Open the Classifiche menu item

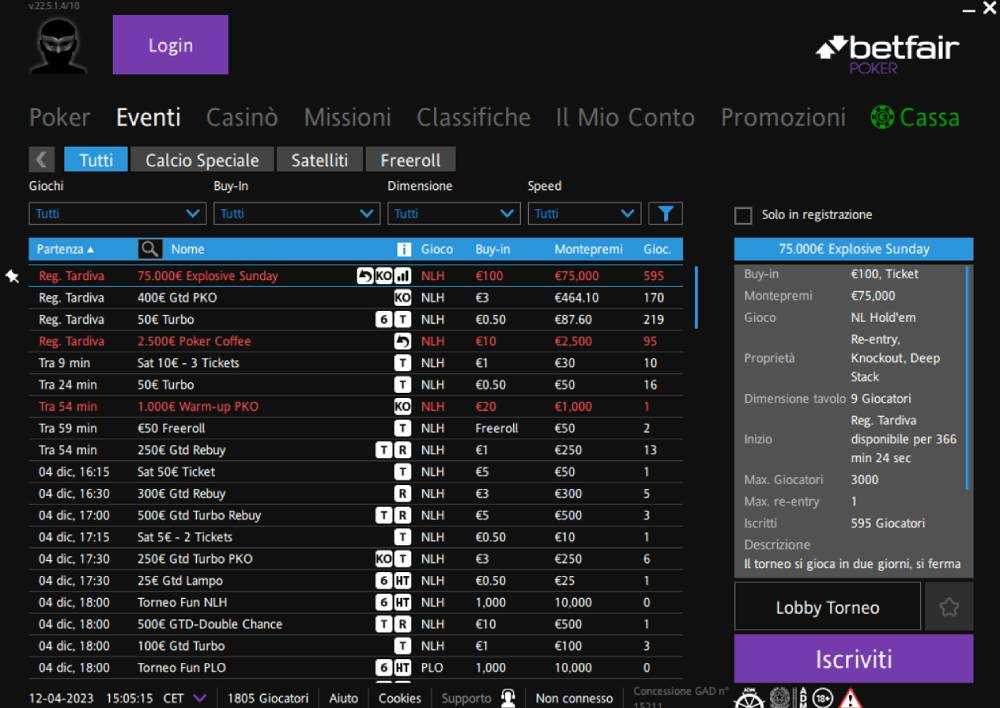[x=473, y=117]
